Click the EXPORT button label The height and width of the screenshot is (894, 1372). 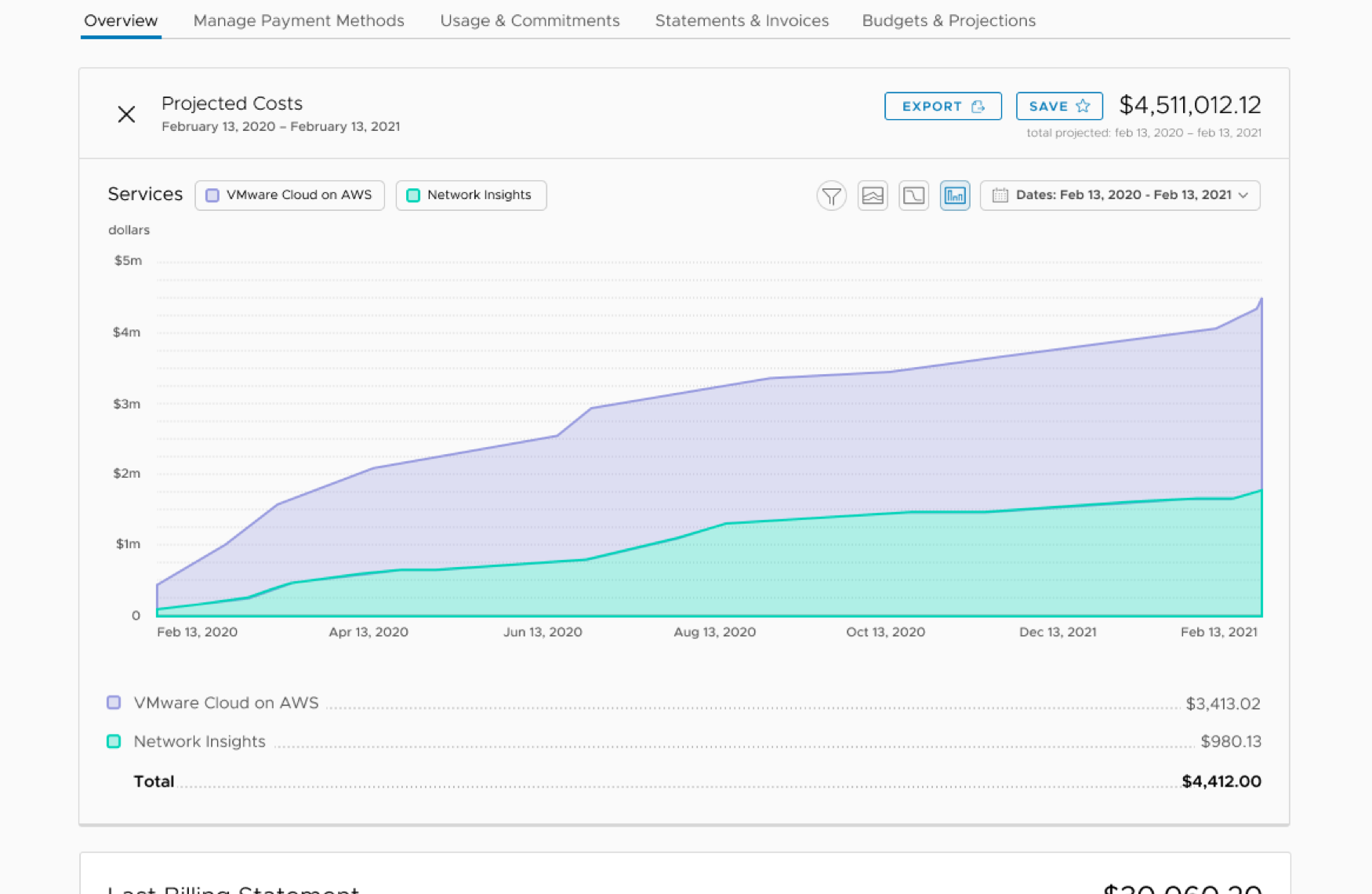[931, 106]
